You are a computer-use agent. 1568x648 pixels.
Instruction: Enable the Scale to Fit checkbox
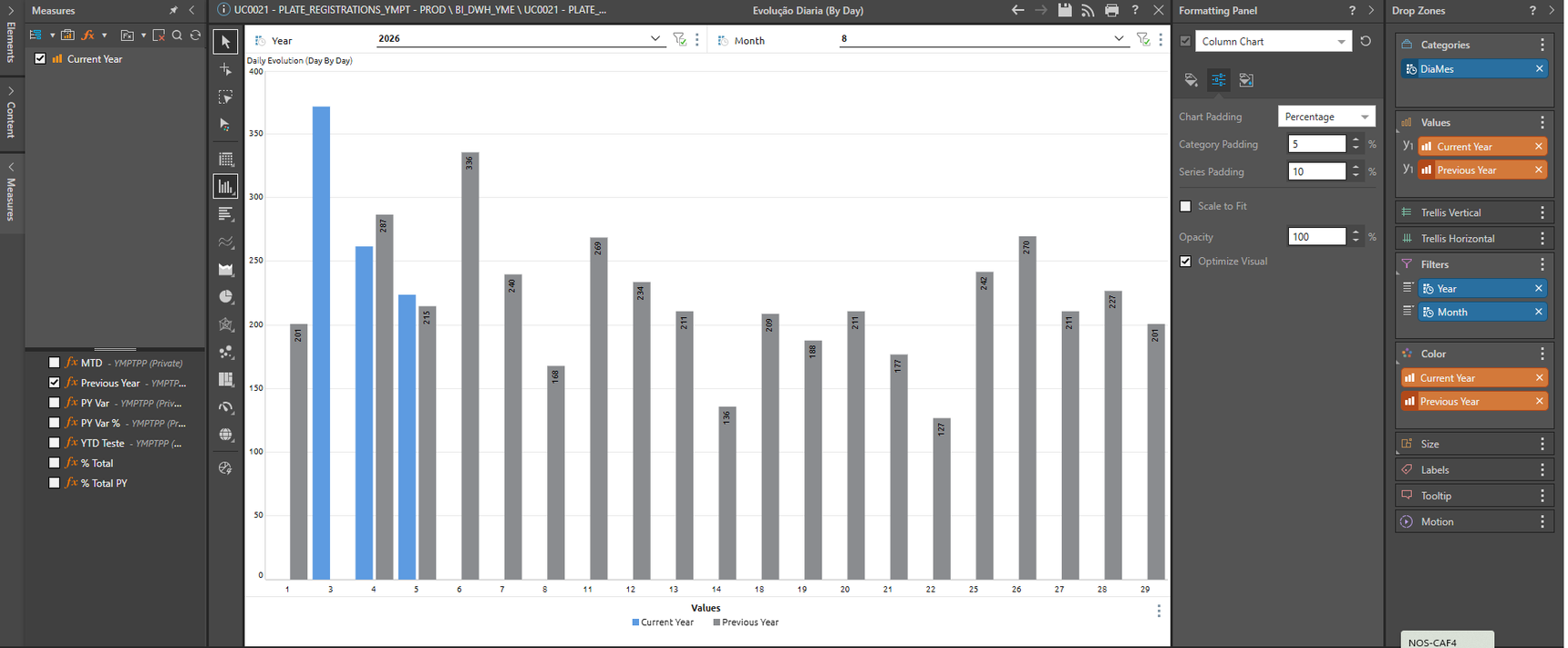tap(1185, 206)
